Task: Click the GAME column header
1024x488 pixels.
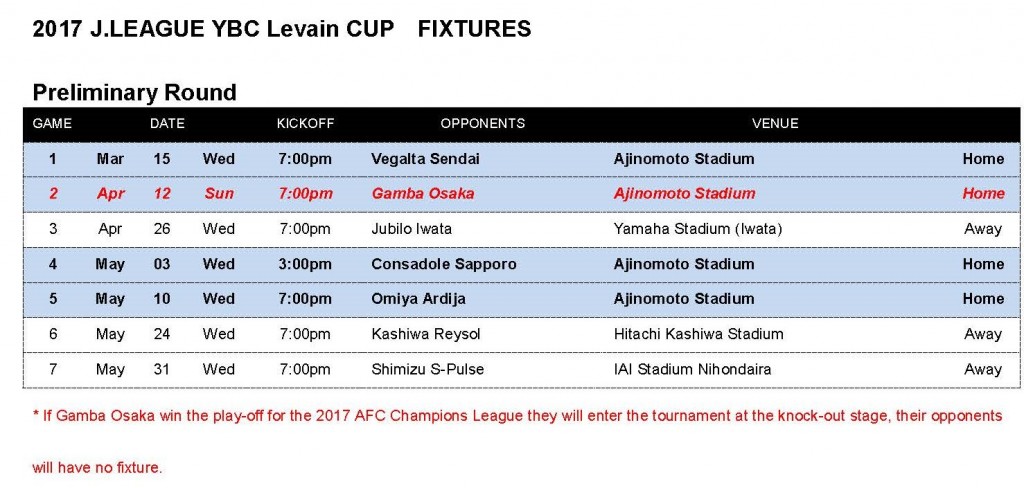Action: [x=52, y=124]
